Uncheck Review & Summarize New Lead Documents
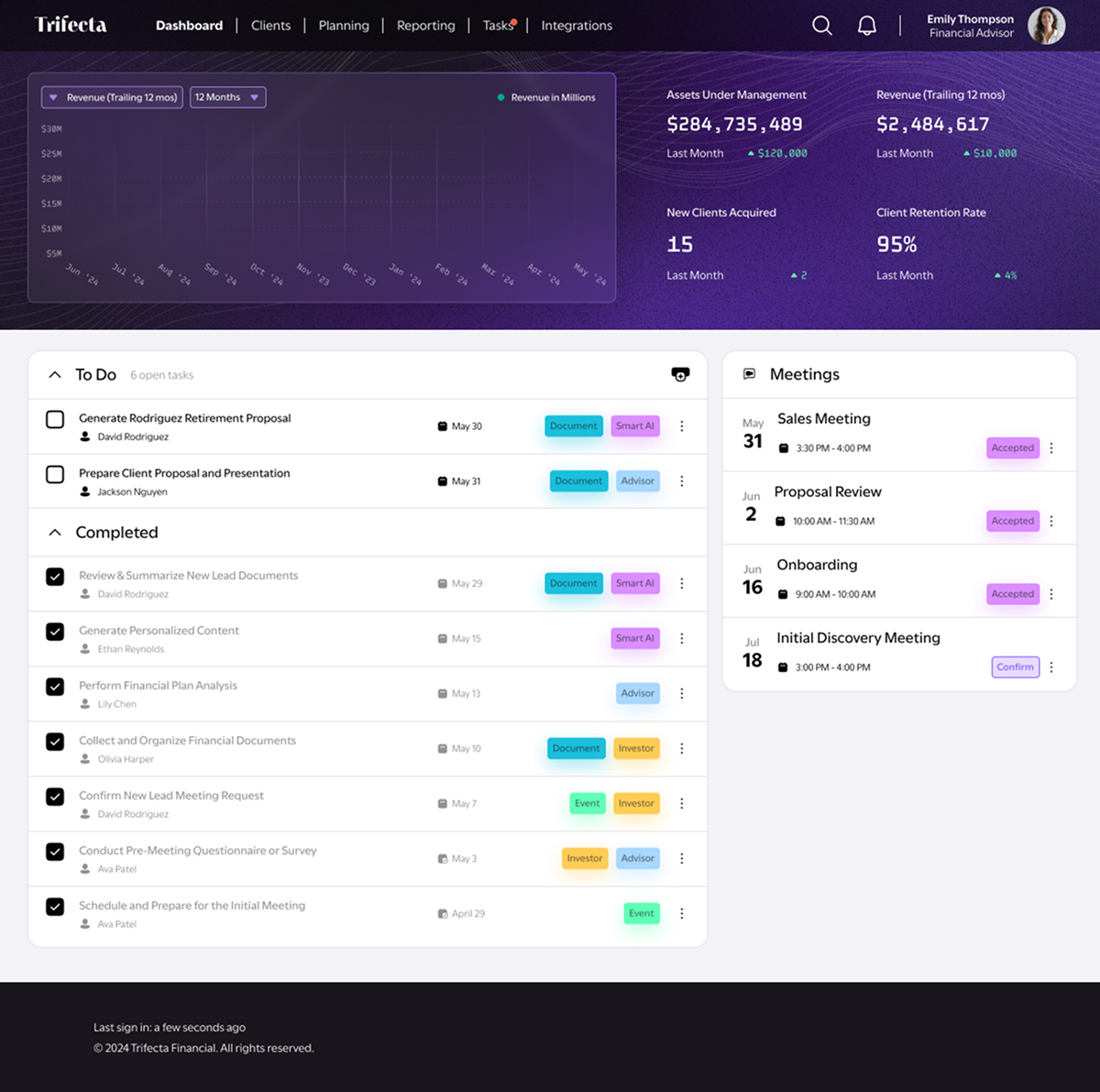 click(55, 577)
